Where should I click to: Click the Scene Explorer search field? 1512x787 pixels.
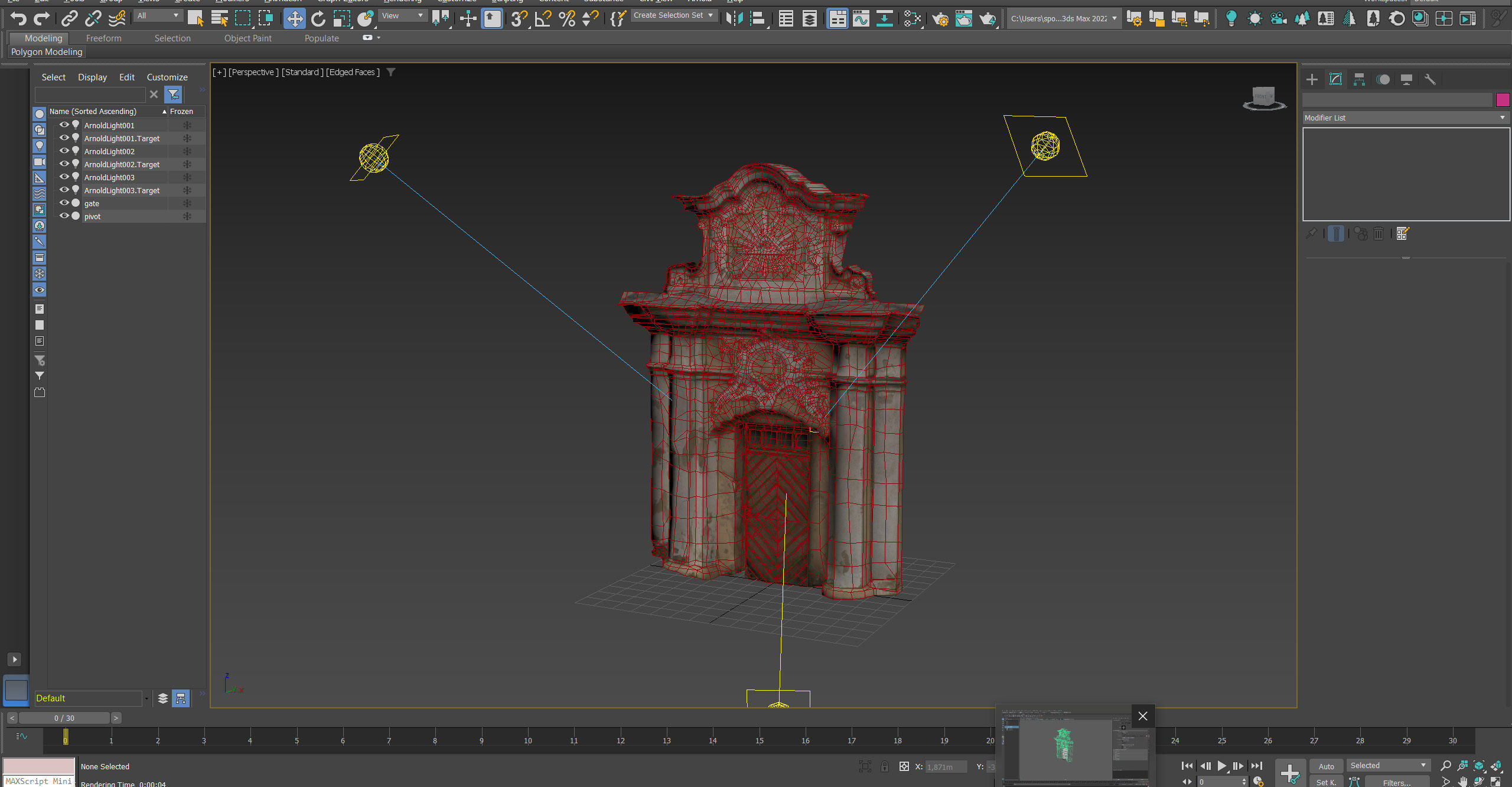[x=90, y=95]
